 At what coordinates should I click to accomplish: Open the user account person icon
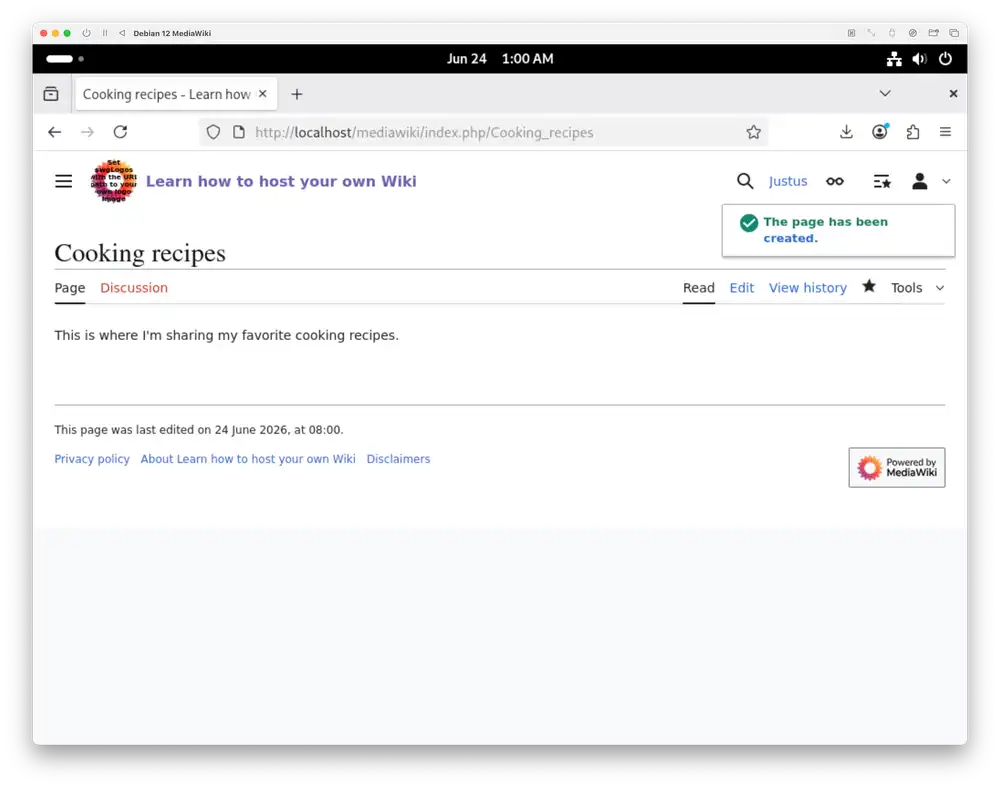[x=919, y=182]
